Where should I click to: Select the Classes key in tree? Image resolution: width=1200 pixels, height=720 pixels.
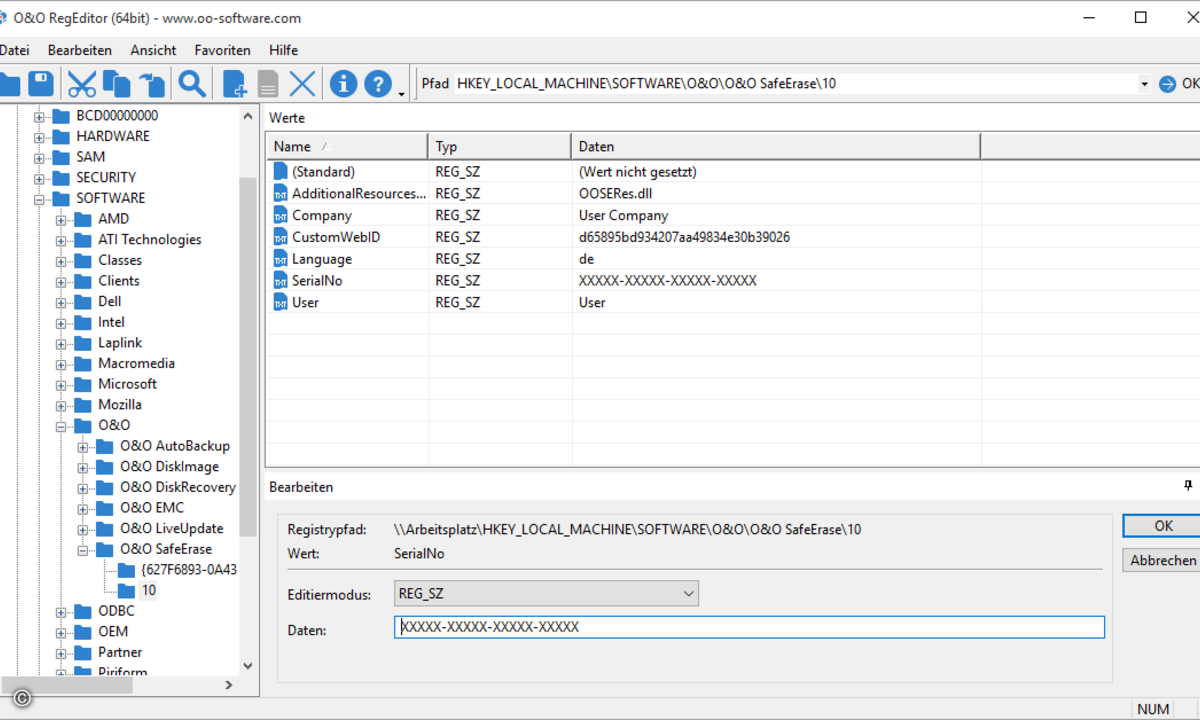[x=119, y=260]
